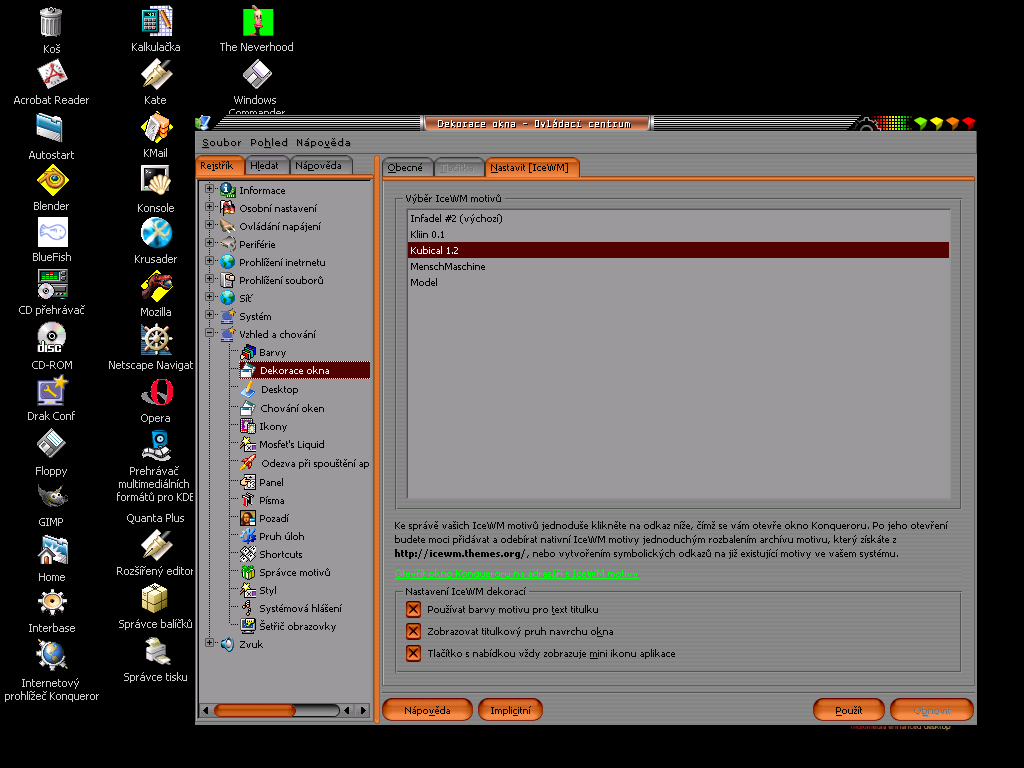Image resolution: width=1024 pixels, height=768 pixels.
Task: Open the GIMP desktop icon
Action: pyautogui.click(x=52, y=498)
